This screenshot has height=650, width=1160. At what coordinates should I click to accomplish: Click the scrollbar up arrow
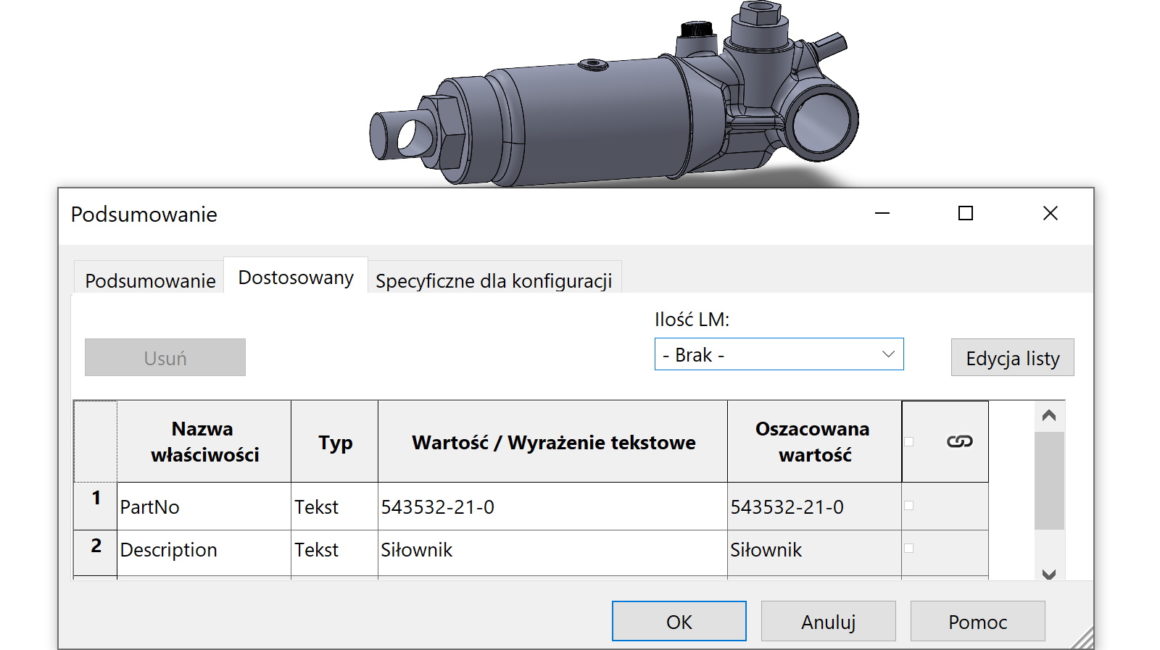(1048, 416)
